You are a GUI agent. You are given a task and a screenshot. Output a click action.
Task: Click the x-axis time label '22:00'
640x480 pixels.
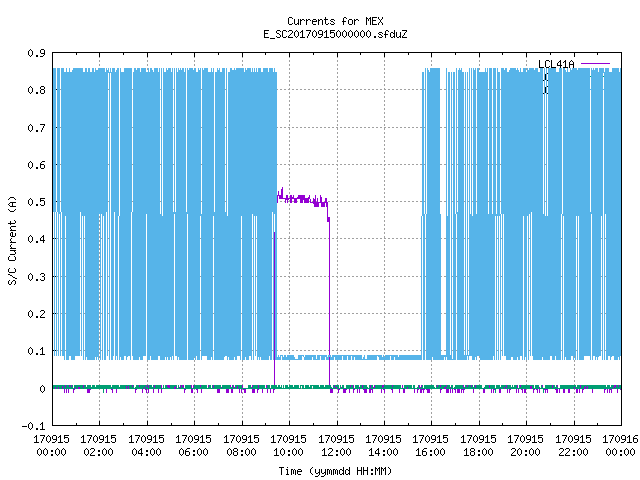pyautogui.click(x=573, y=452)
